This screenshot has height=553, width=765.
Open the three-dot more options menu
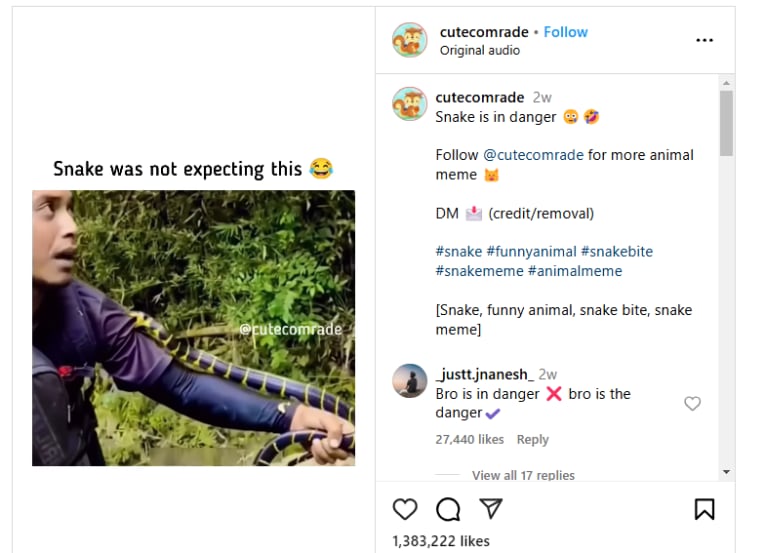(705, 40)
